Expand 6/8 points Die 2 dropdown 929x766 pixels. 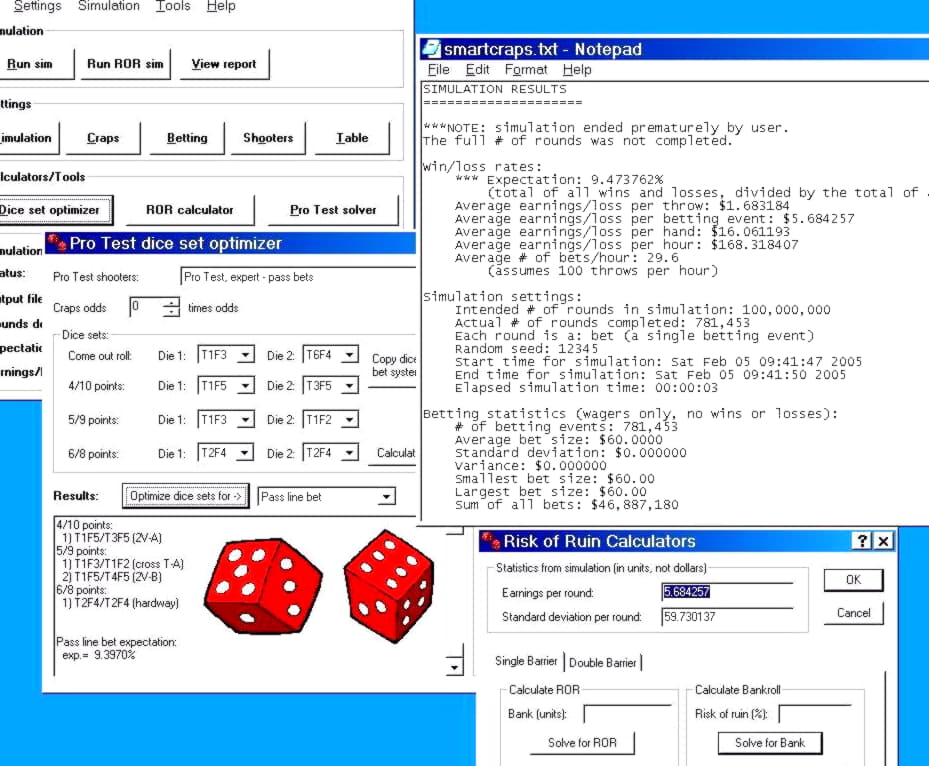(x=350, y=453)
